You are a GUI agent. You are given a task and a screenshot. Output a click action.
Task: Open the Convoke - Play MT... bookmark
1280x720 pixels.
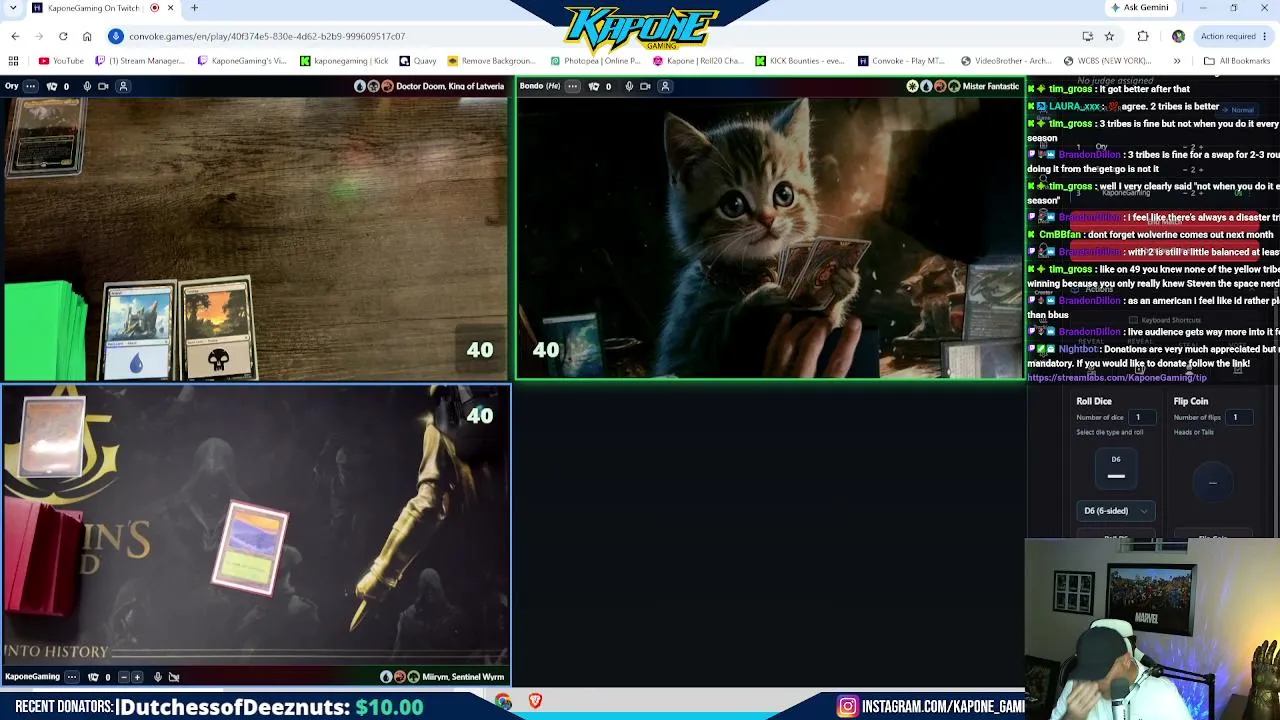(x=902, y=61)
